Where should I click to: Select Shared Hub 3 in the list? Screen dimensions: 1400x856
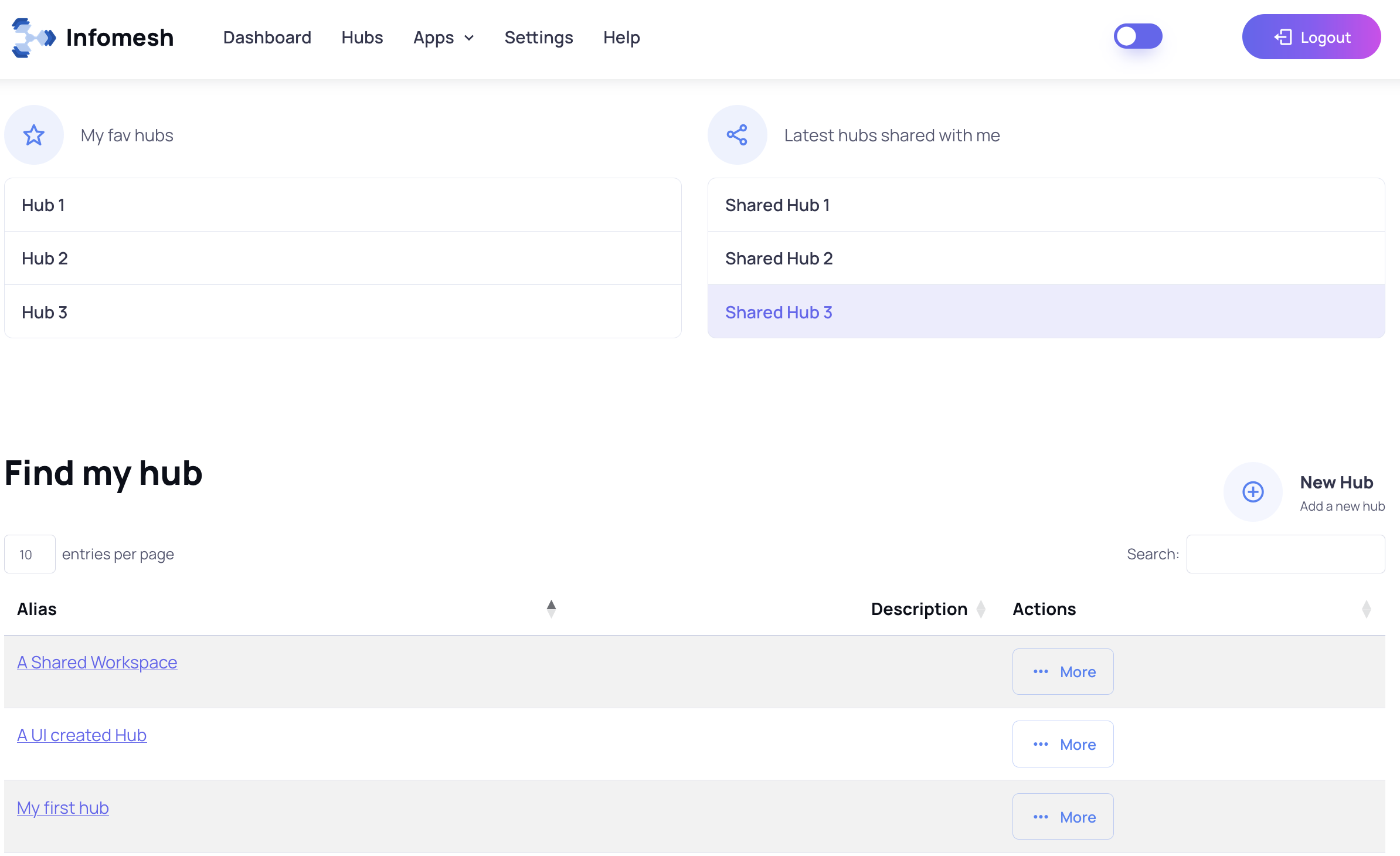tap(779, 312)
